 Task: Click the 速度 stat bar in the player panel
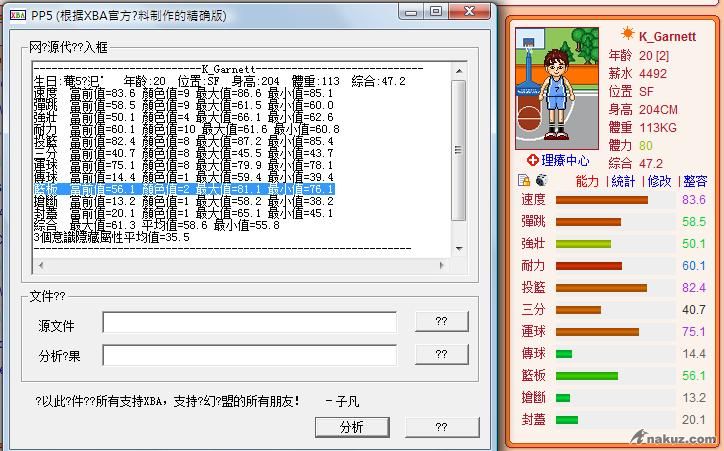pyautogui.click(x=602, y=200)
